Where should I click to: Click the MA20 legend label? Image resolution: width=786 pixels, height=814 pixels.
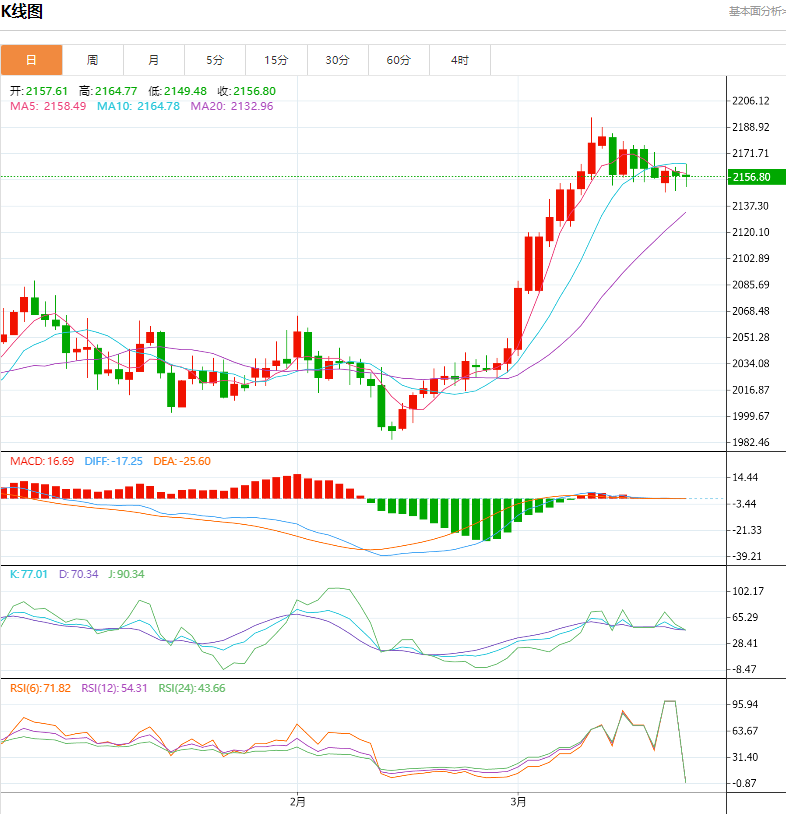coord(231,106)
